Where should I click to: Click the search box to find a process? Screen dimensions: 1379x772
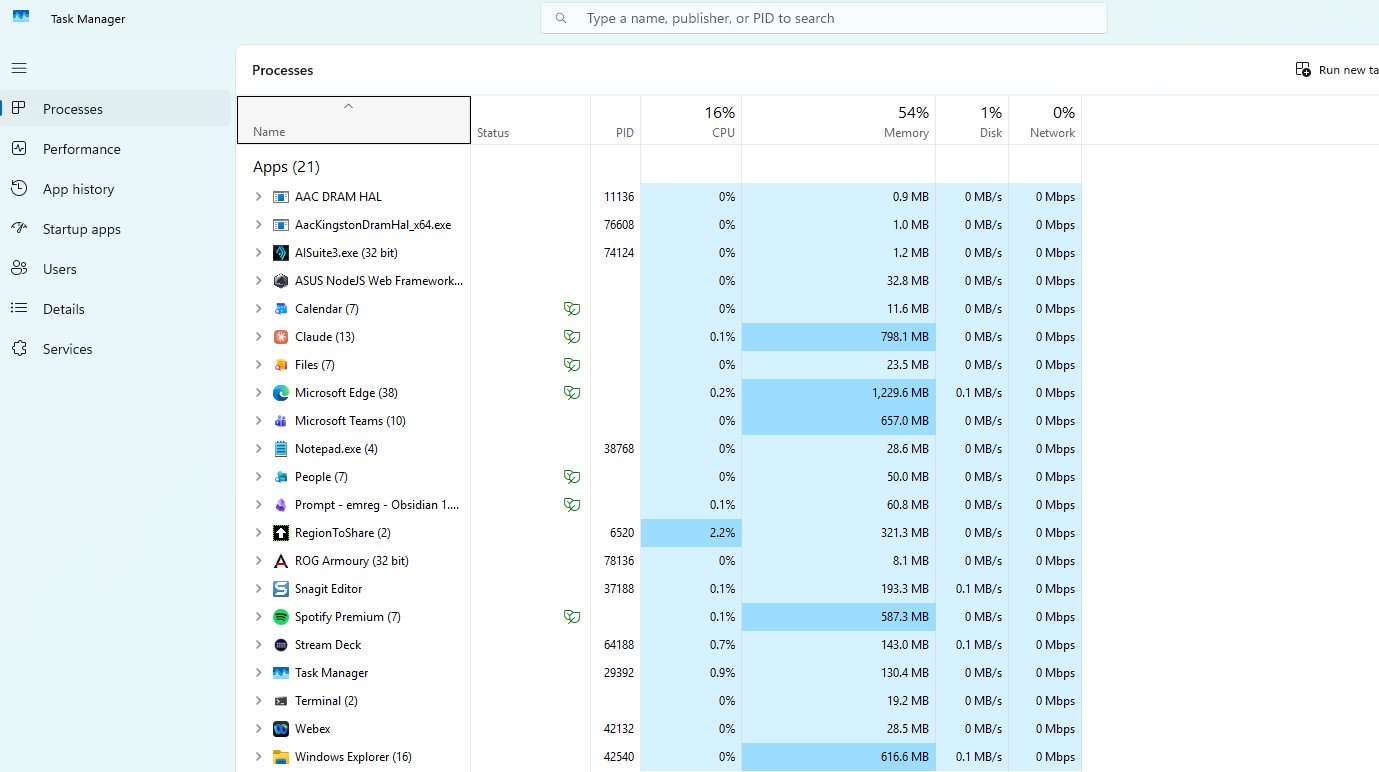coord(824,18)
